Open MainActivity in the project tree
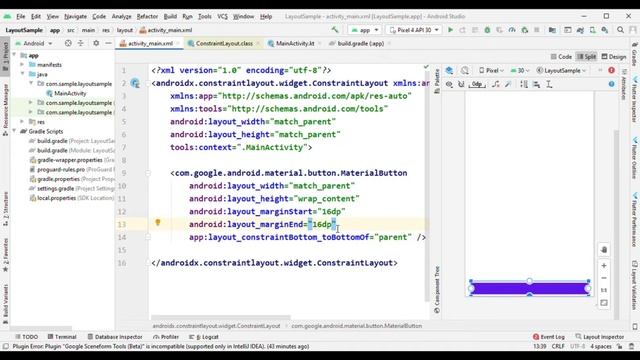Image resolution: width=640 pixels, height=360 pixels. [66, 93]
